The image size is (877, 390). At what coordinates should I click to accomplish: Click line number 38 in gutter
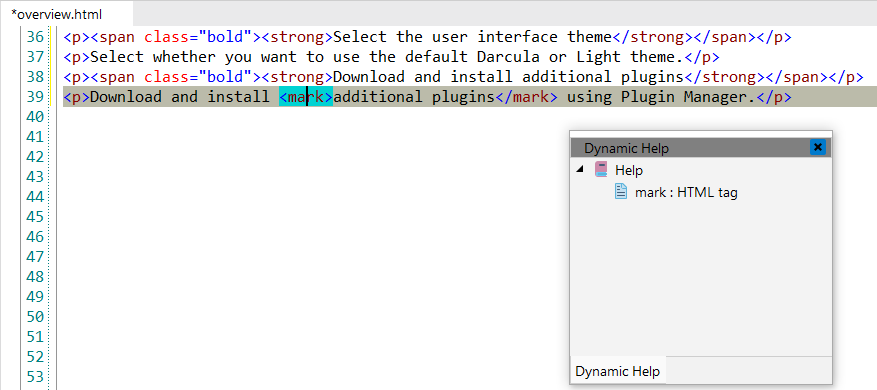click(35, 77)
